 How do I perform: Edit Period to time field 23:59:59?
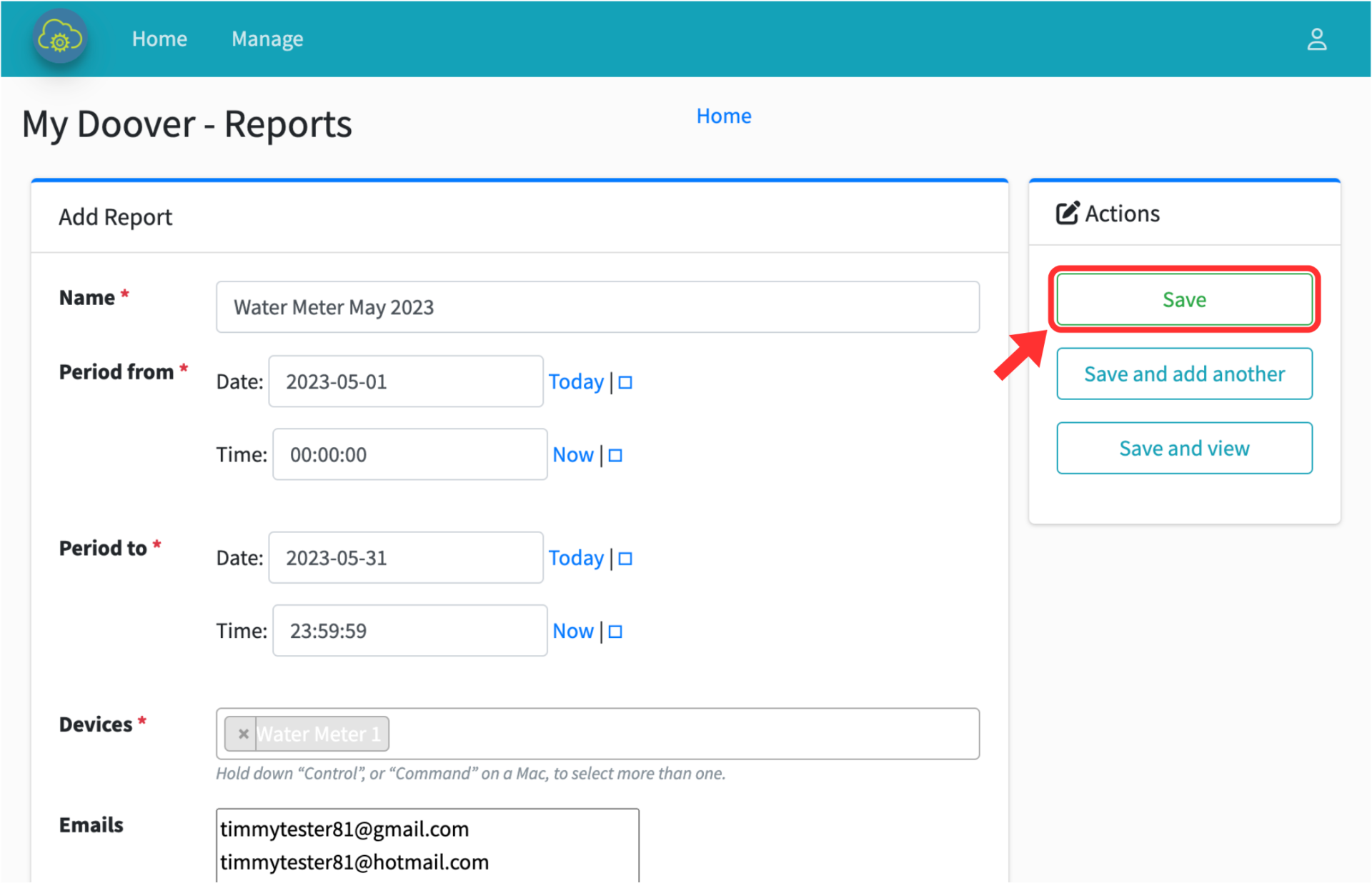click(409, 631)
